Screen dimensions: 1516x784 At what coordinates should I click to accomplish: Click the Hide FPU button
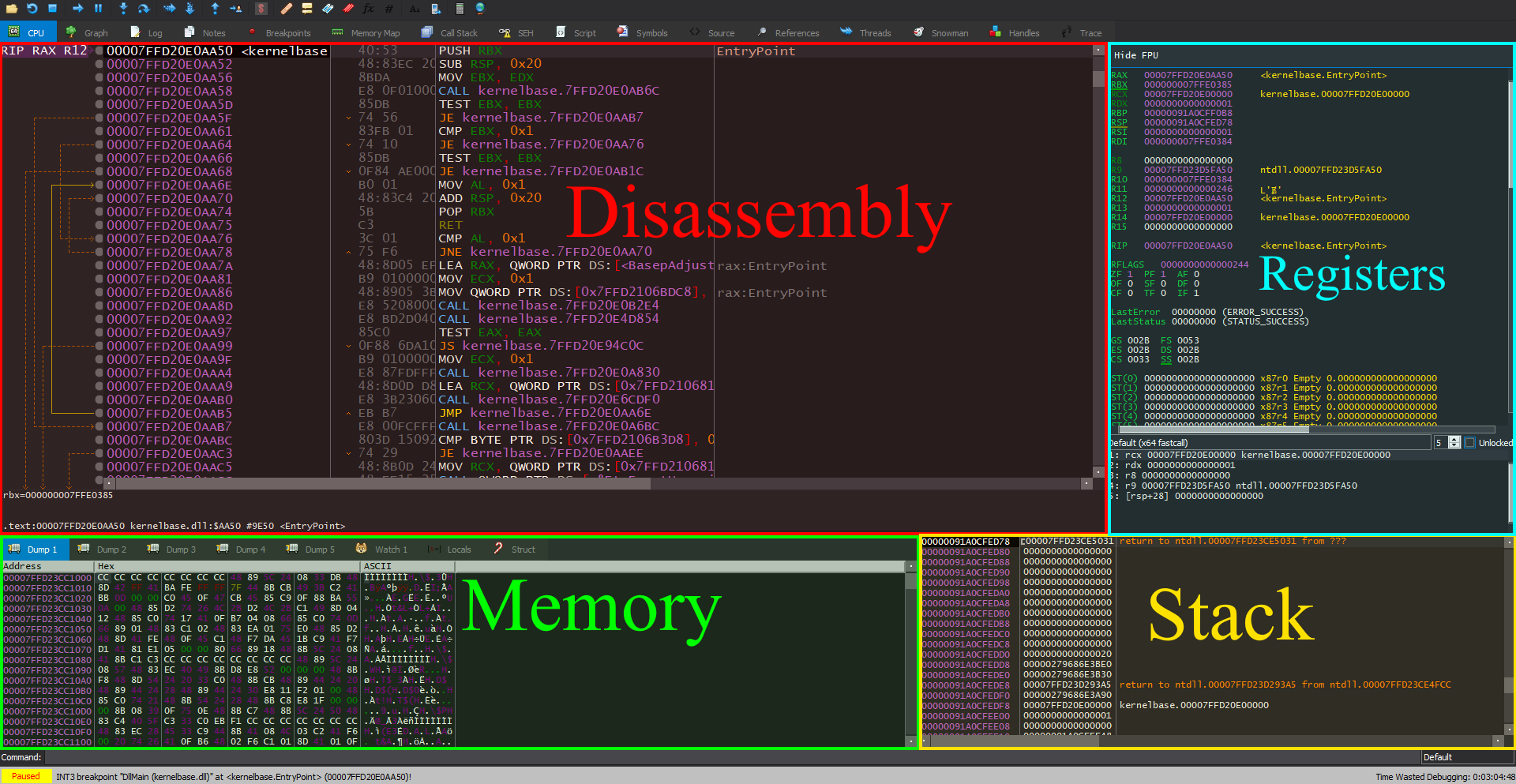(1136, 55)
